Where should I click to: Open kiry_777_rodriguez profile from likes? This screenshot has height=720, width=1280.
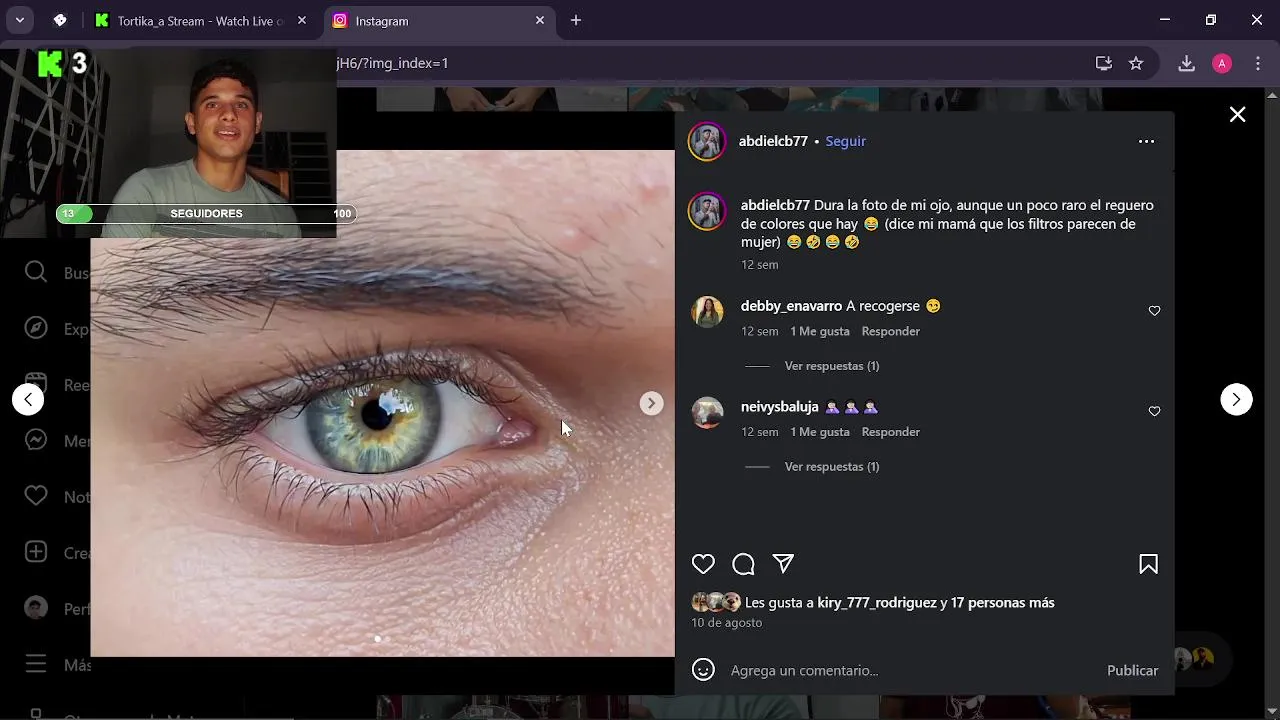(877, 603)
